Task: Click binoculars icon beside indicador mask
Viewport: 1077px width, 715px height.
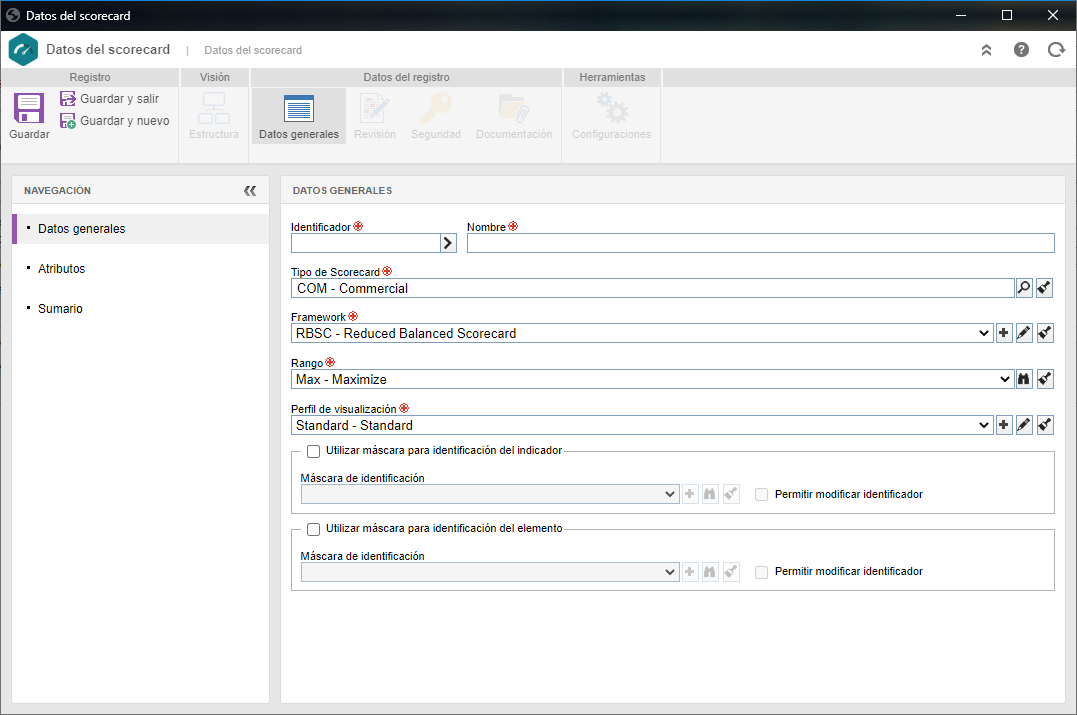Action: (x=710, y=494)
